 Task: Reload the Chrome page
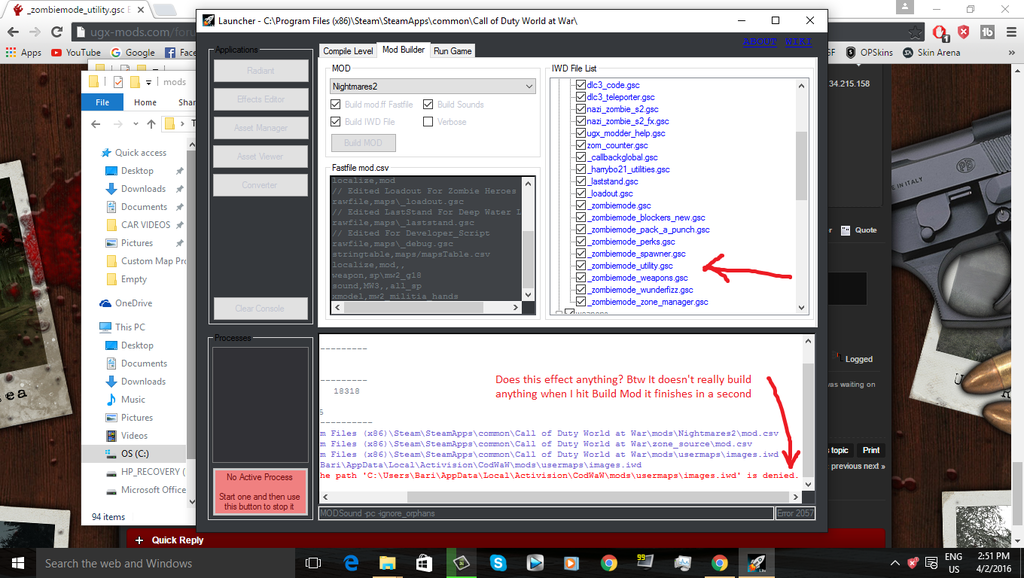57,31
